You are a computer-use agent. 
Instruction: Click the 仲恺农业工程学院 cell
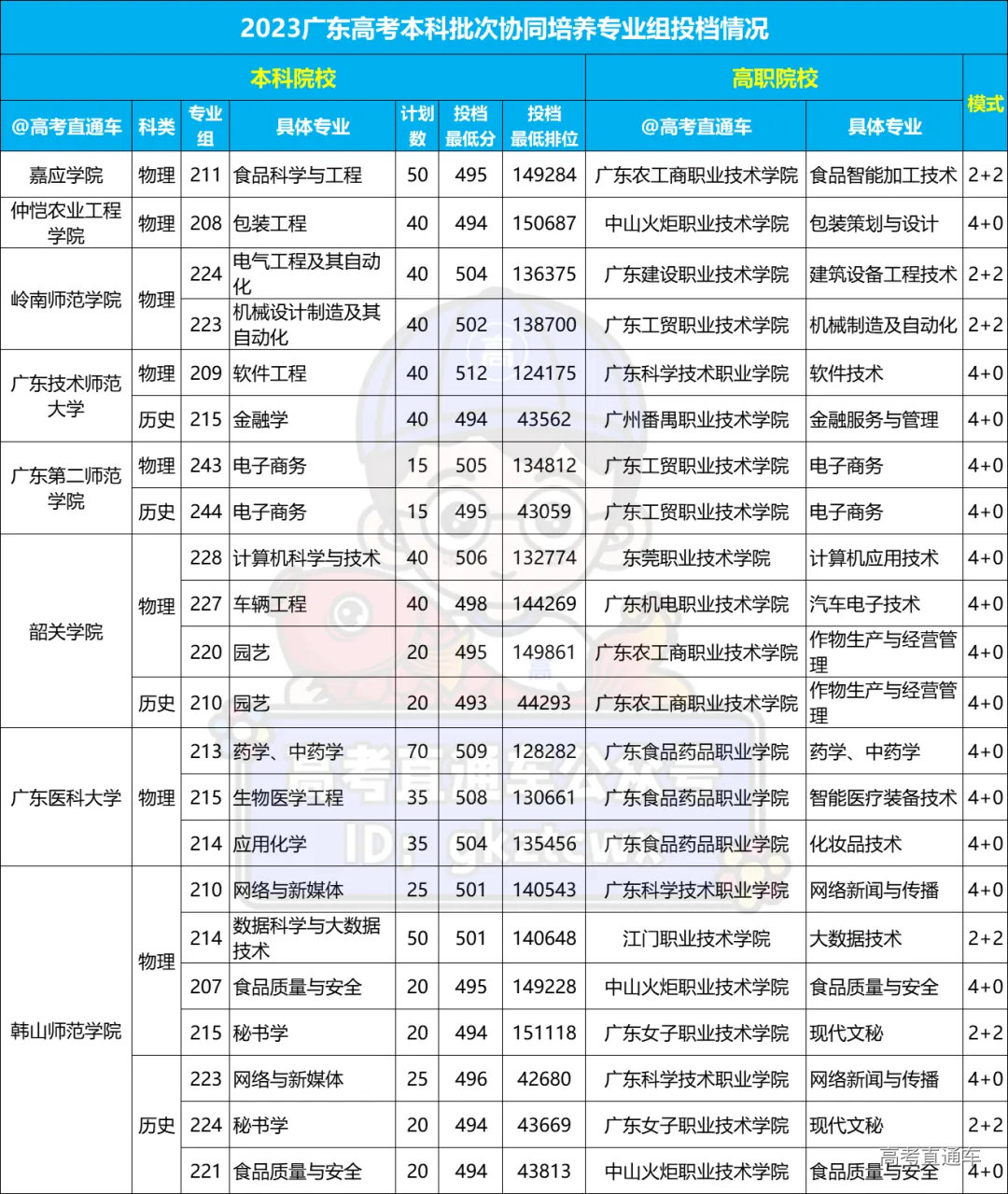pyautogui.click(x=66, y=222)
